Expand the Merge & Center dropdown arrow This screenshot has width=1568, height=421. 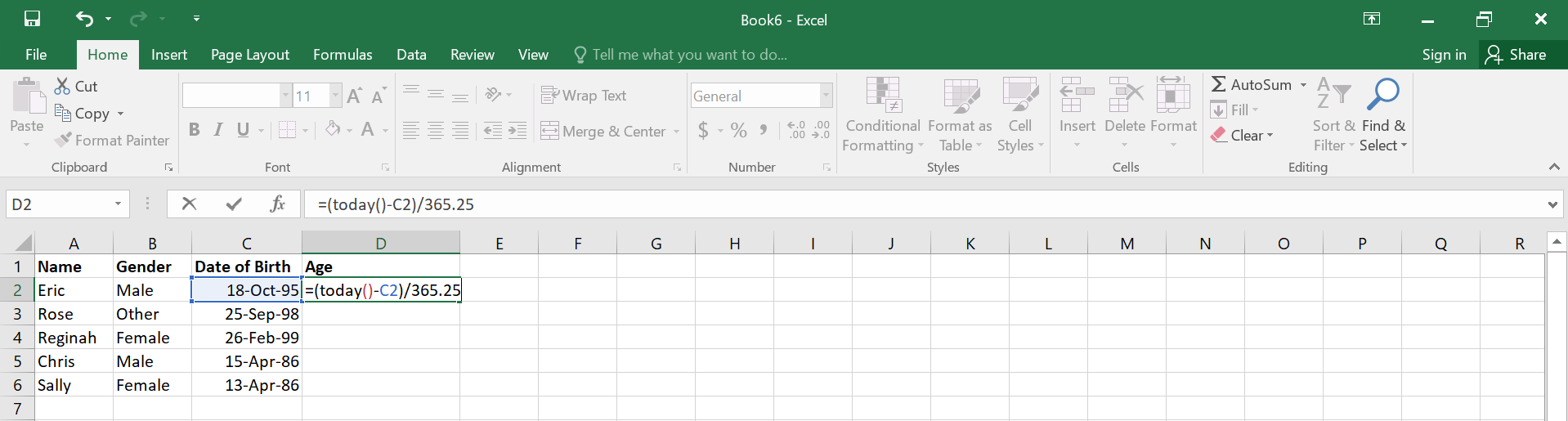(x=676, y=131)
